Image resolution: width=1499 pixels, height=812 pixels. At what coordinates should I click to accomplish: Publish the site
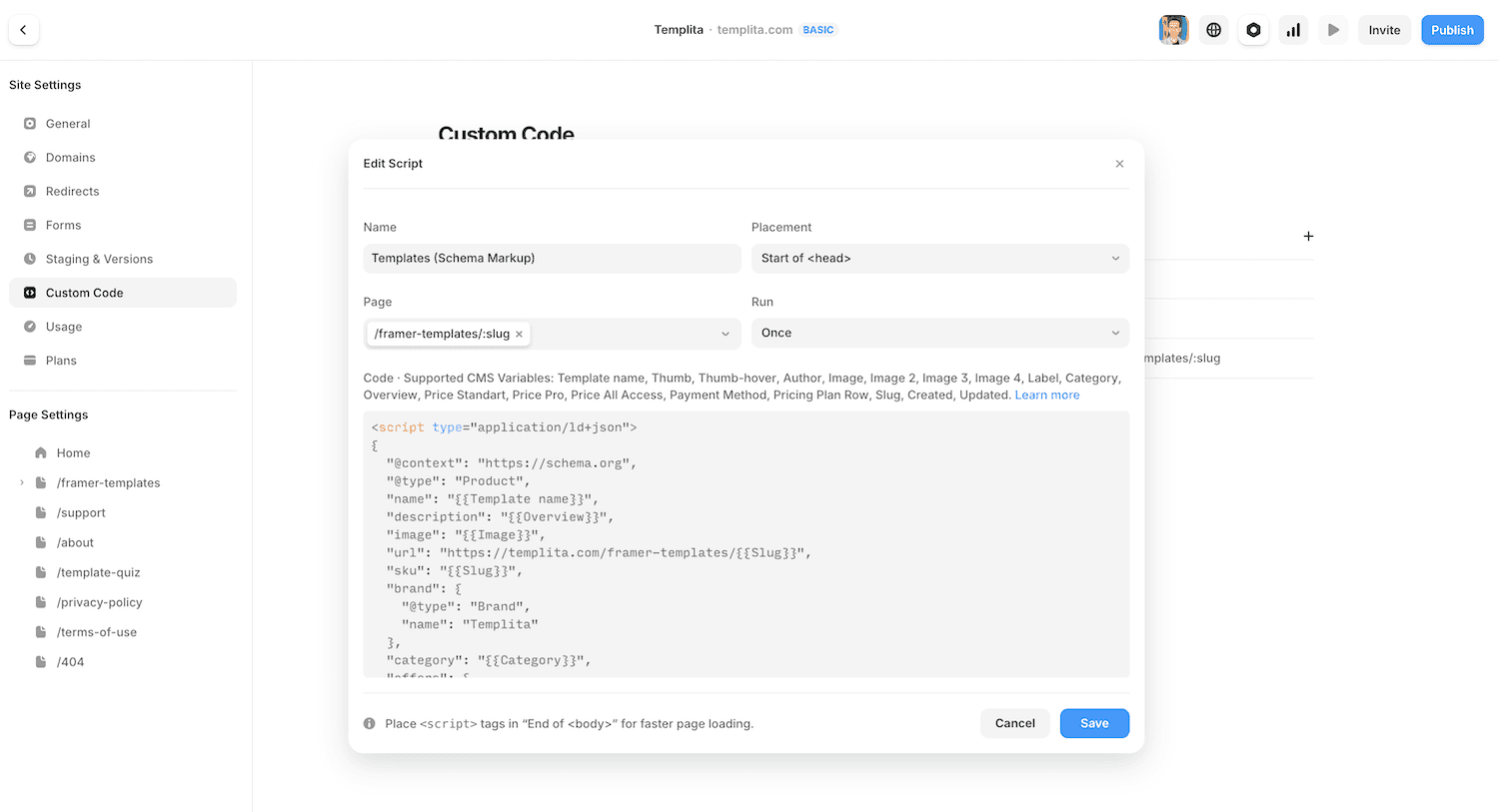[1452, 29]
